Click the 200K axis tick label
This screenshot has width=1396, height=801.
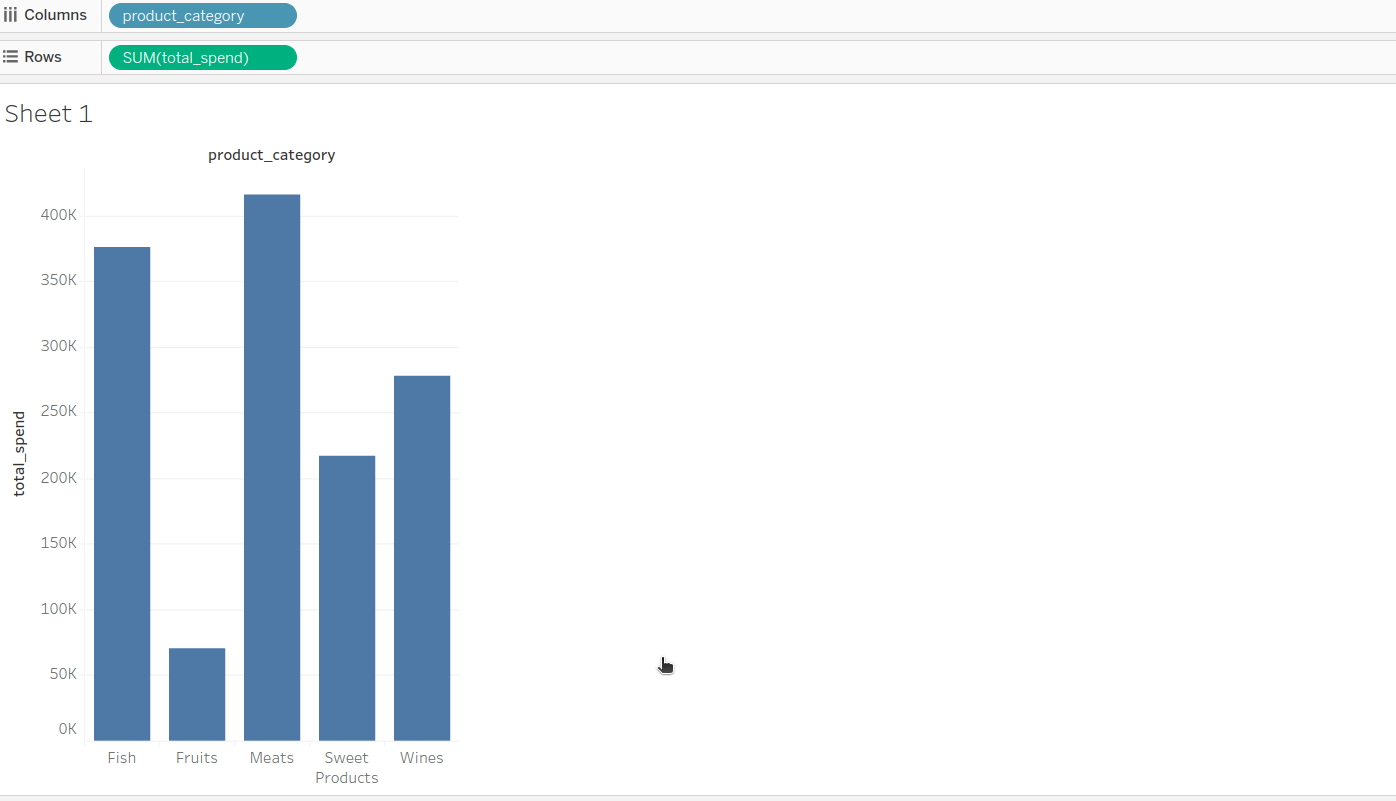point(59,477)
